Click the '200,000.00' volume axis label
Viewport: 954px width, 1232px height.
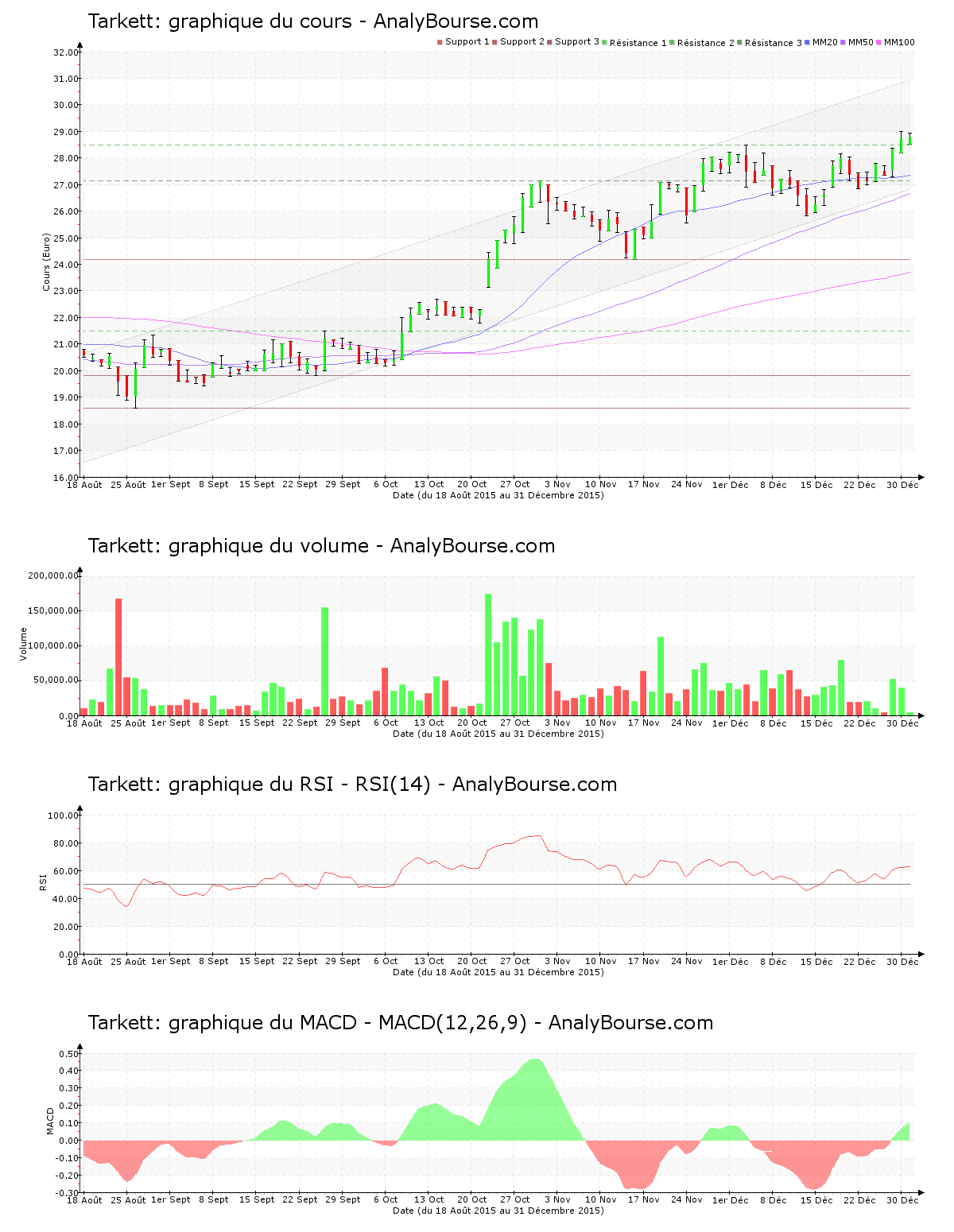52,576
